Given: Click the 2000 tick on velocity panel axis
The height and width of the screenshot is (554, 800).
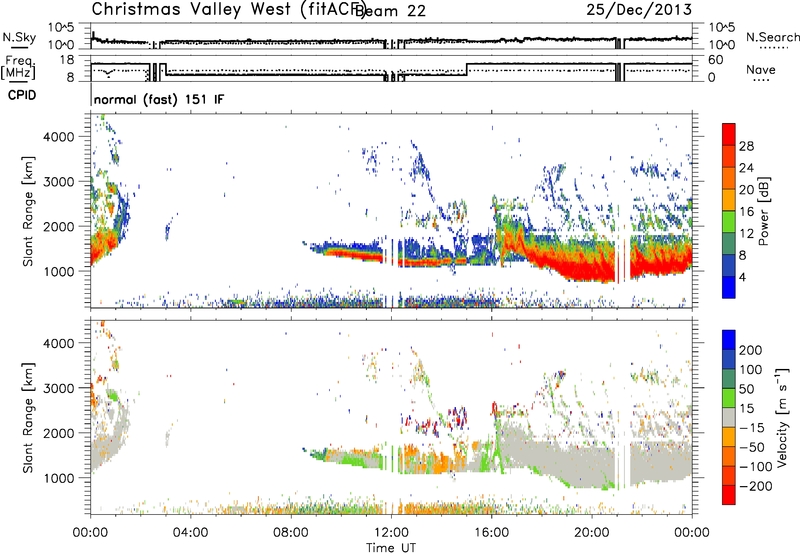Looking at the screenshot, I should (x=58, y=434).
